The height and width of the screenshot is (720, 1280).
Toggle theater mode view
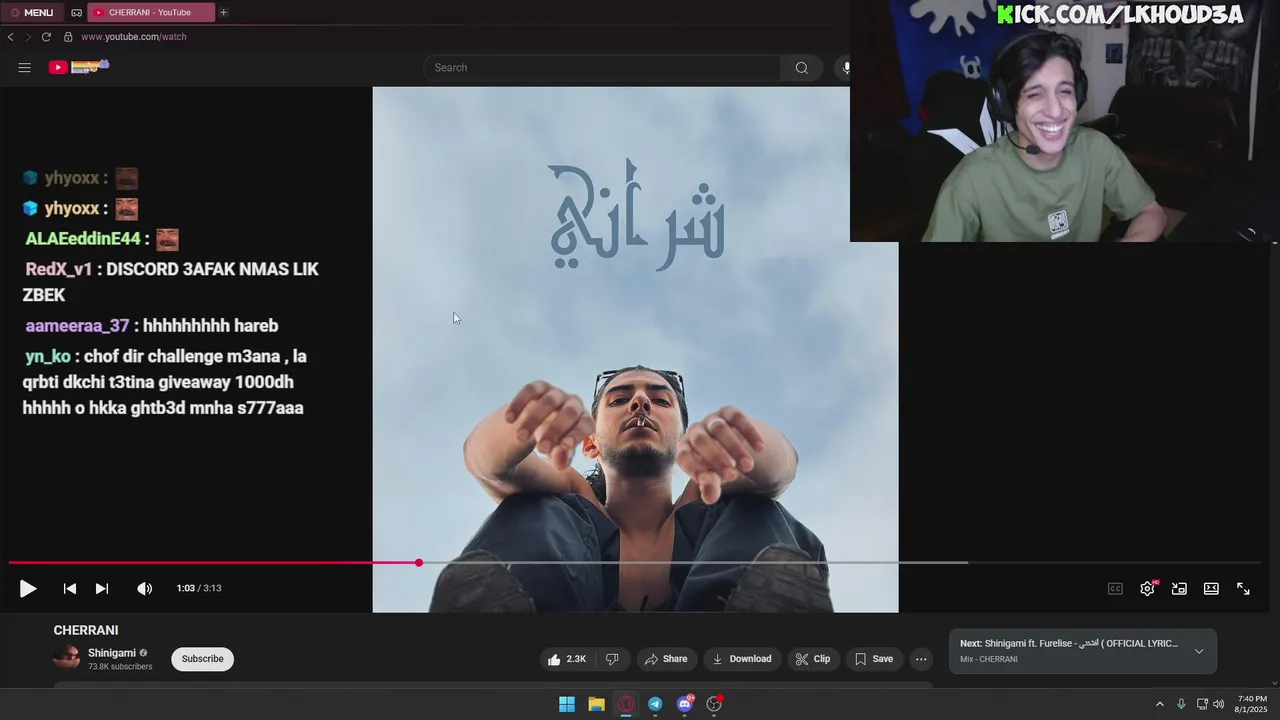1211,589
